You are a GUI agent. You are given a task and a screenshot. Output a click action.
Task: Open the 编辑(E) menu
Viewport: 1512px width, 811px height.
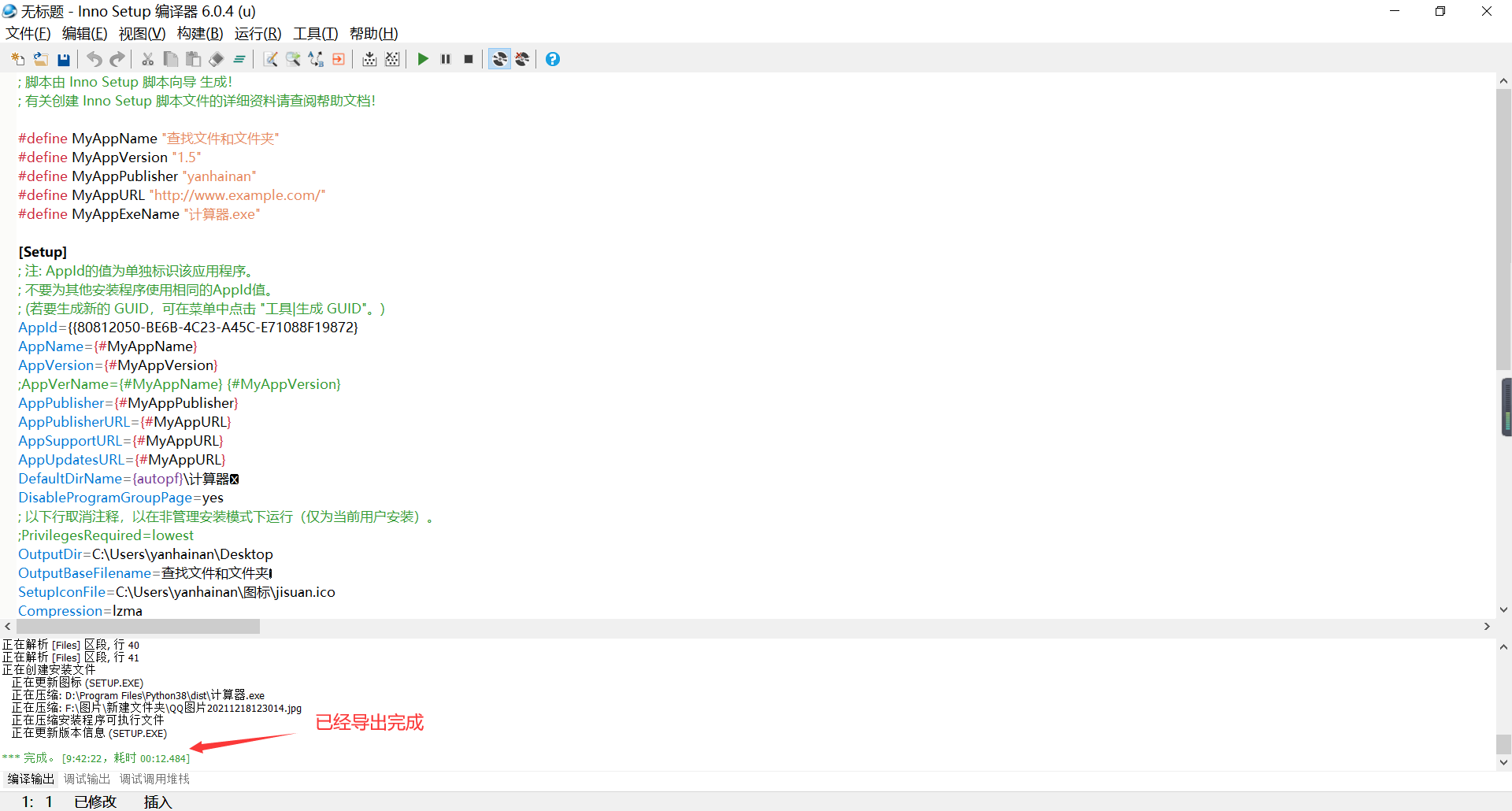tap(85, 34)
